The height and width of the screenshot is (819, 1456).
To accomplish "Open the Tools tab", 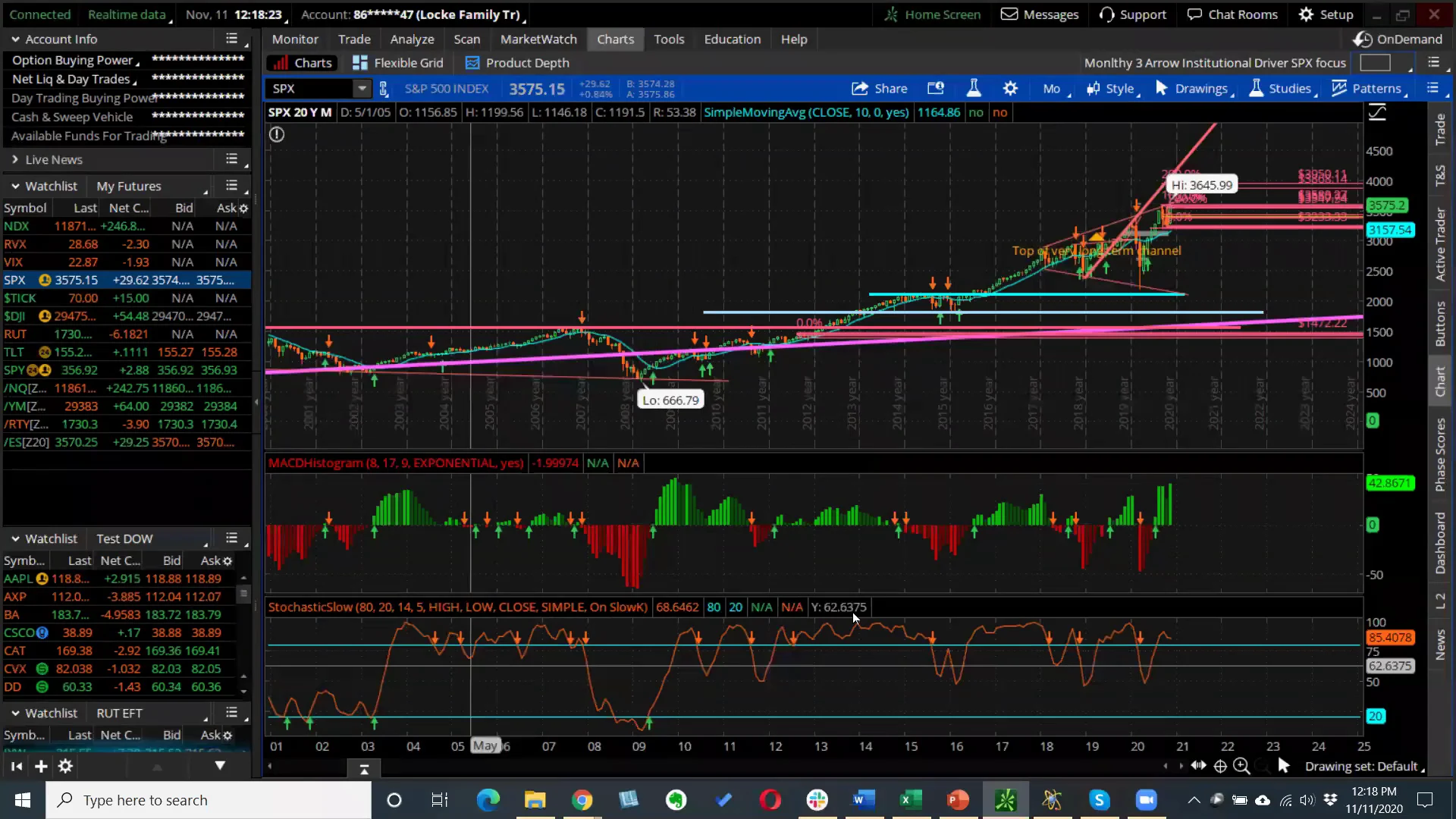I will click(x=669, y=39).
